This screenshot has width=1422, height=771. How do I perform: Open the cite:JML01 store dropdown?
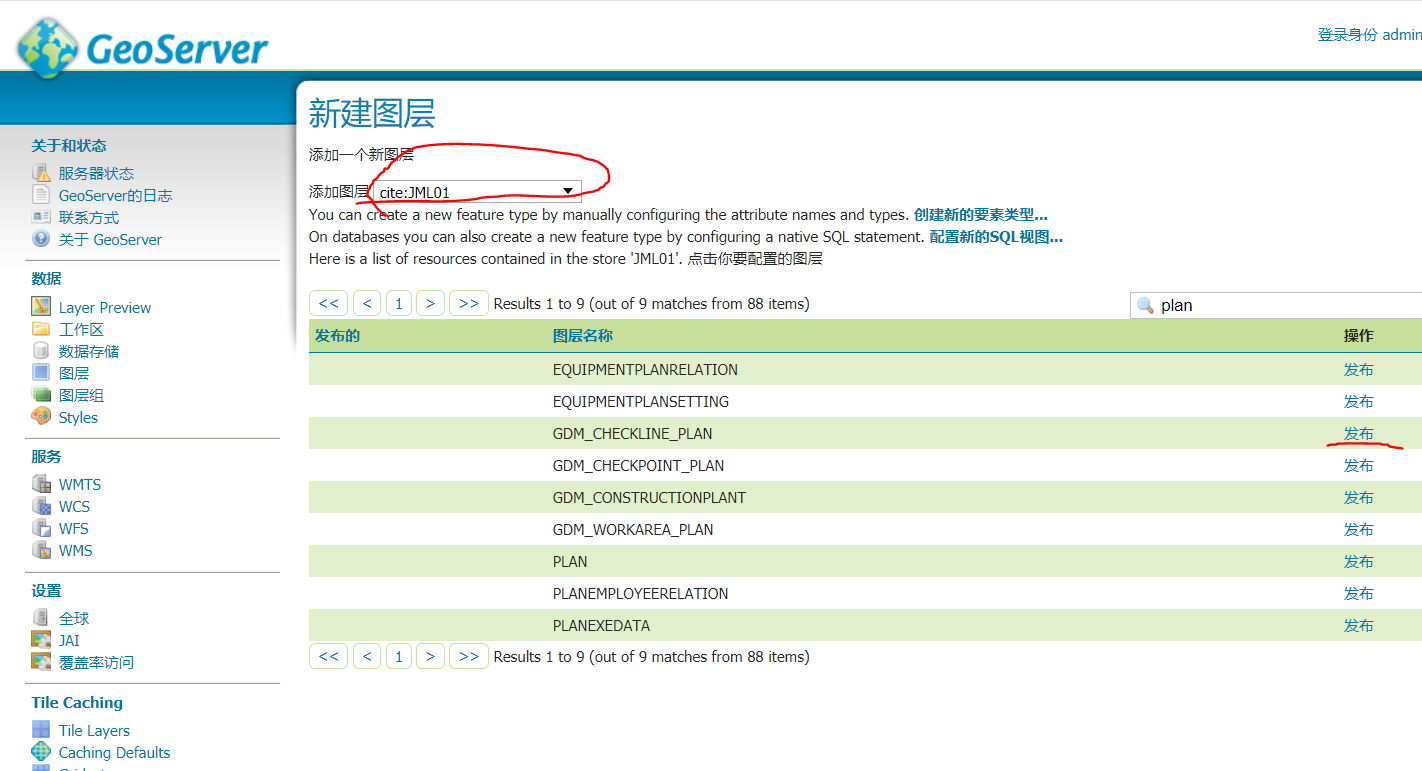pos(476,191)
